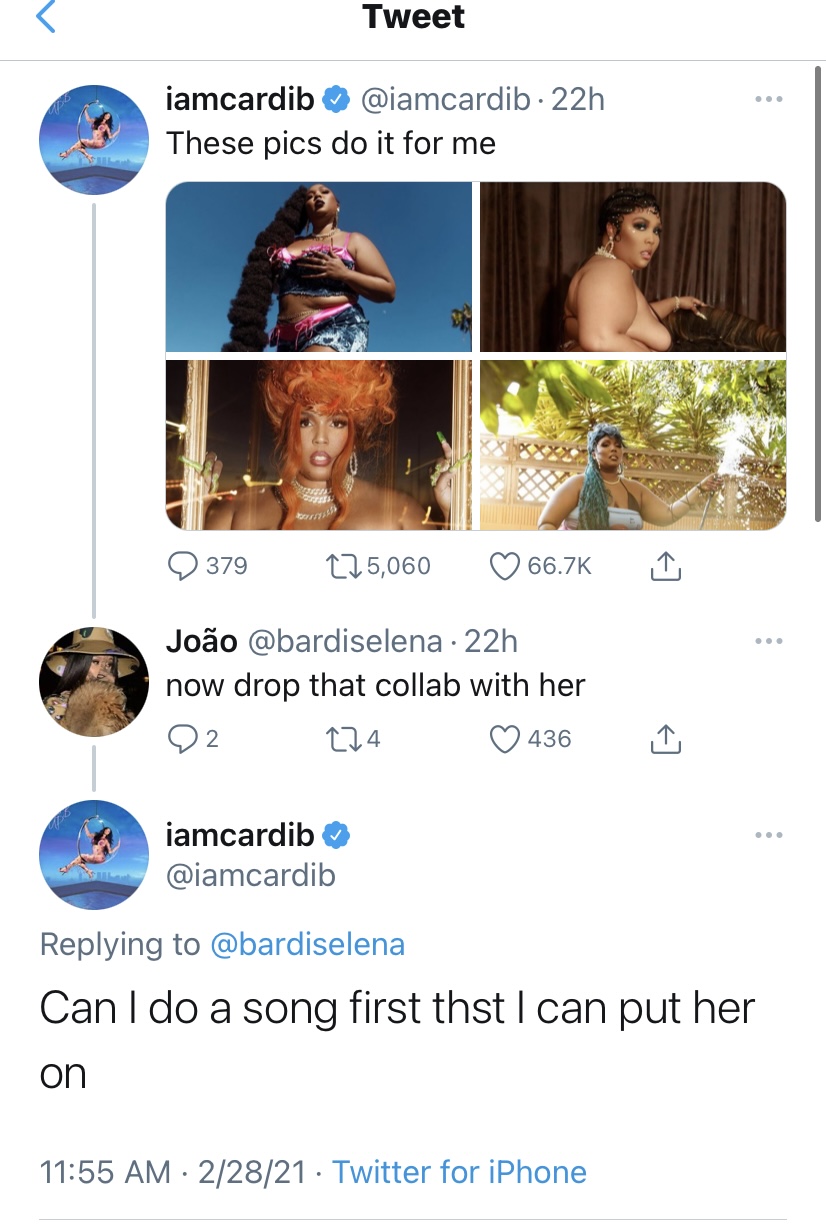Open the top-left blue sky photo
The height and width of the screenshot is (1232, 826).
pyautogui.click(x=319, y=267)
